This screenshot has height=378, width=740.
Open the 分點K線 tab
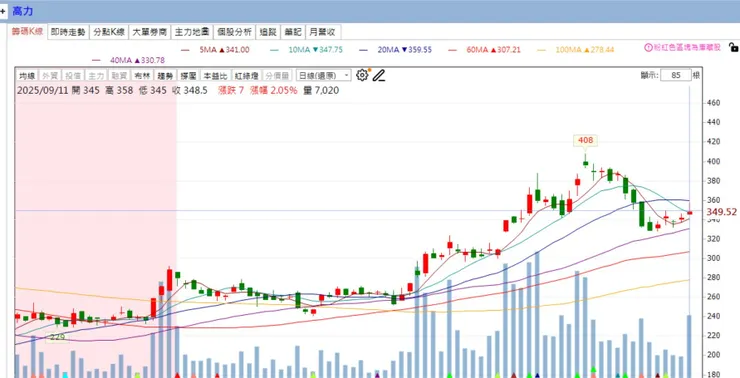[x=109, y=32]
